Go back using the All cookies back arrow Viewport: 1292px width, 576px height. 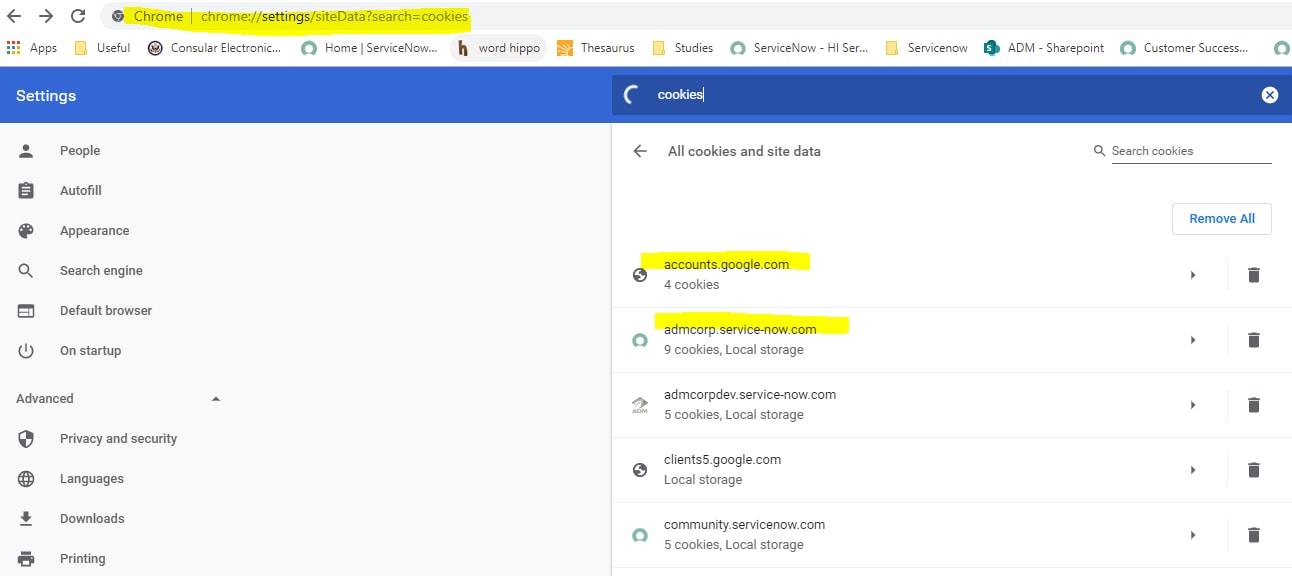coord(640,151)
